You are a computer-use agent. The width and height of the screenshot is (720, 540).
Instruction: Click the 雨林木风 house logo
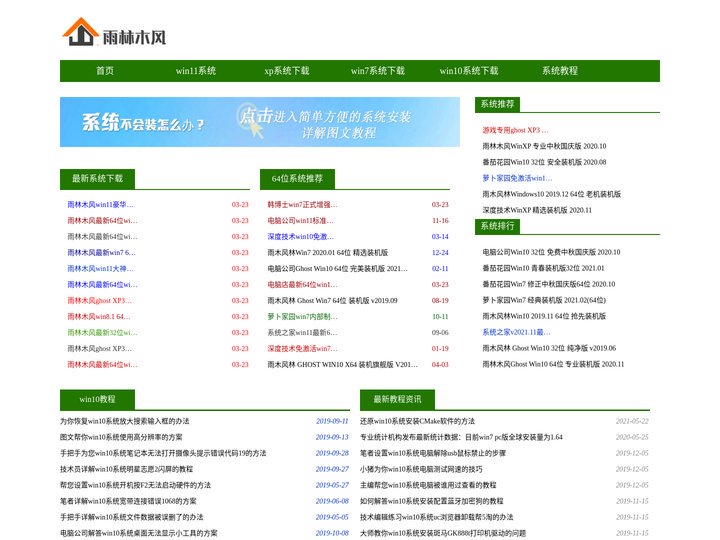pyautogui.click(x=114, y=32)
